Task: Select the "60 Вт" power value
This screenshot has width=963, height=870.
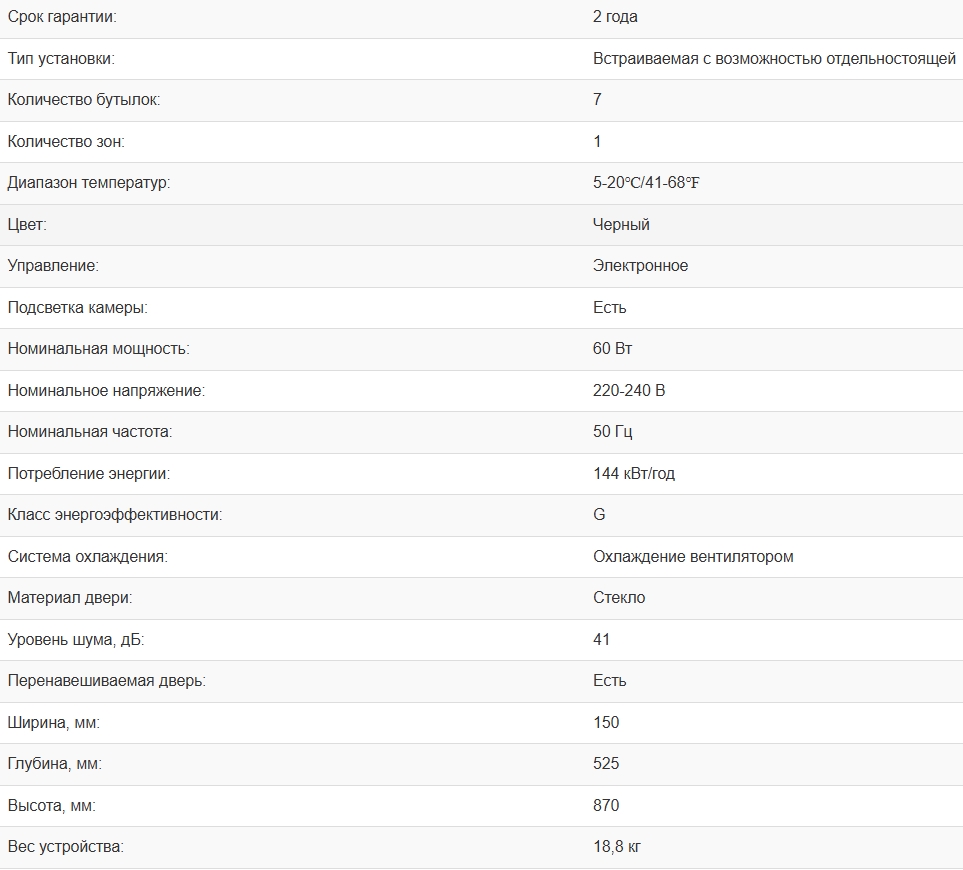Action: pyautogui.click(x=612, y=349)
